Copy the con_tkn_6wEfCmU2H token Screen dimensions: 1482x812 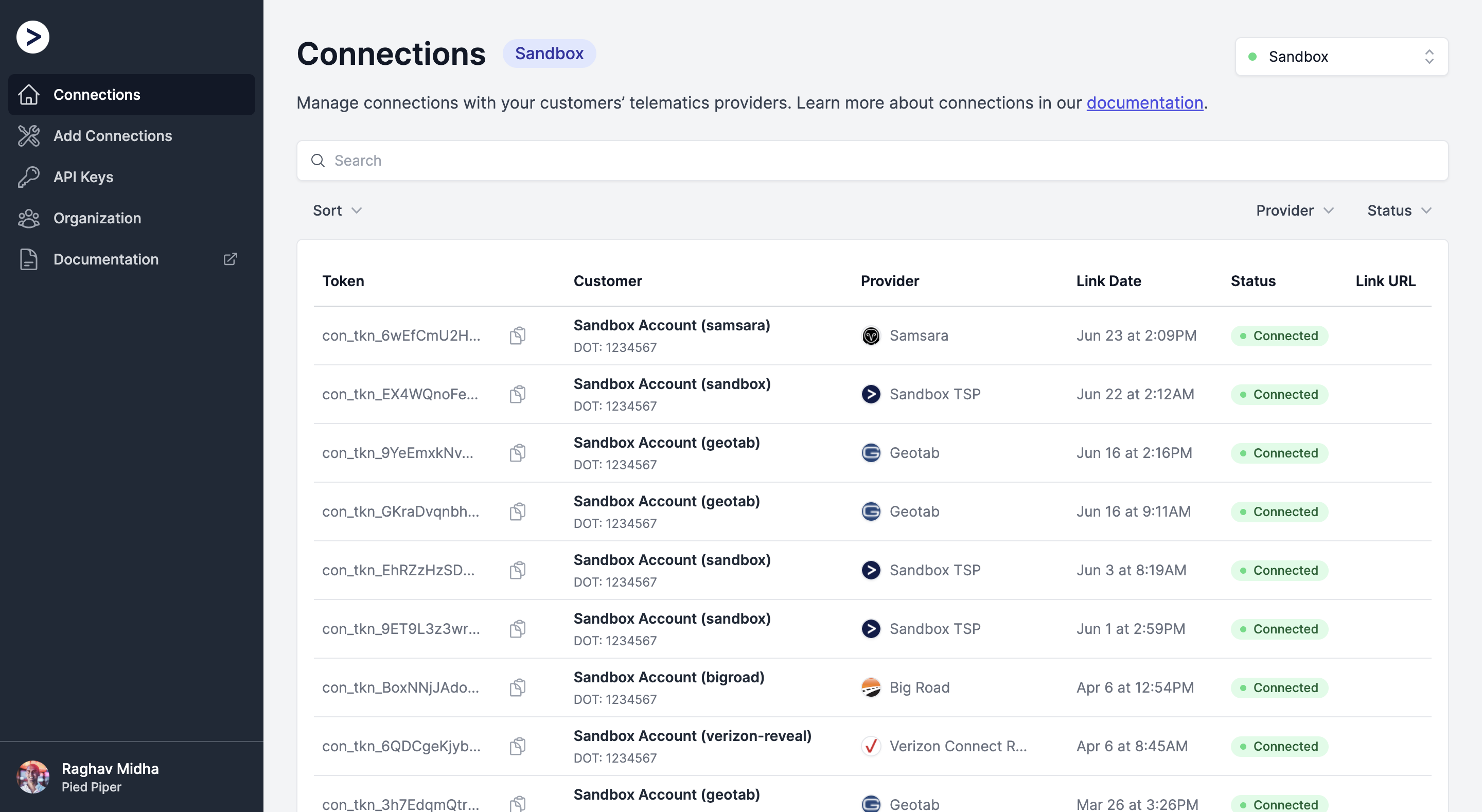(x=517, y=336)
